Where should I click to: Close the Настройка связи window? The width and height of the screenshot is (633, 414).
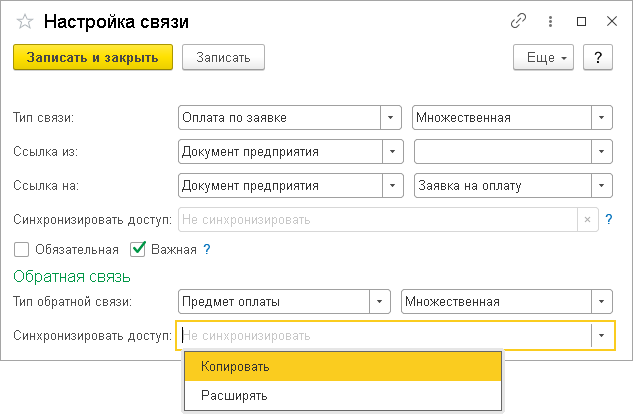click(610, 21)
